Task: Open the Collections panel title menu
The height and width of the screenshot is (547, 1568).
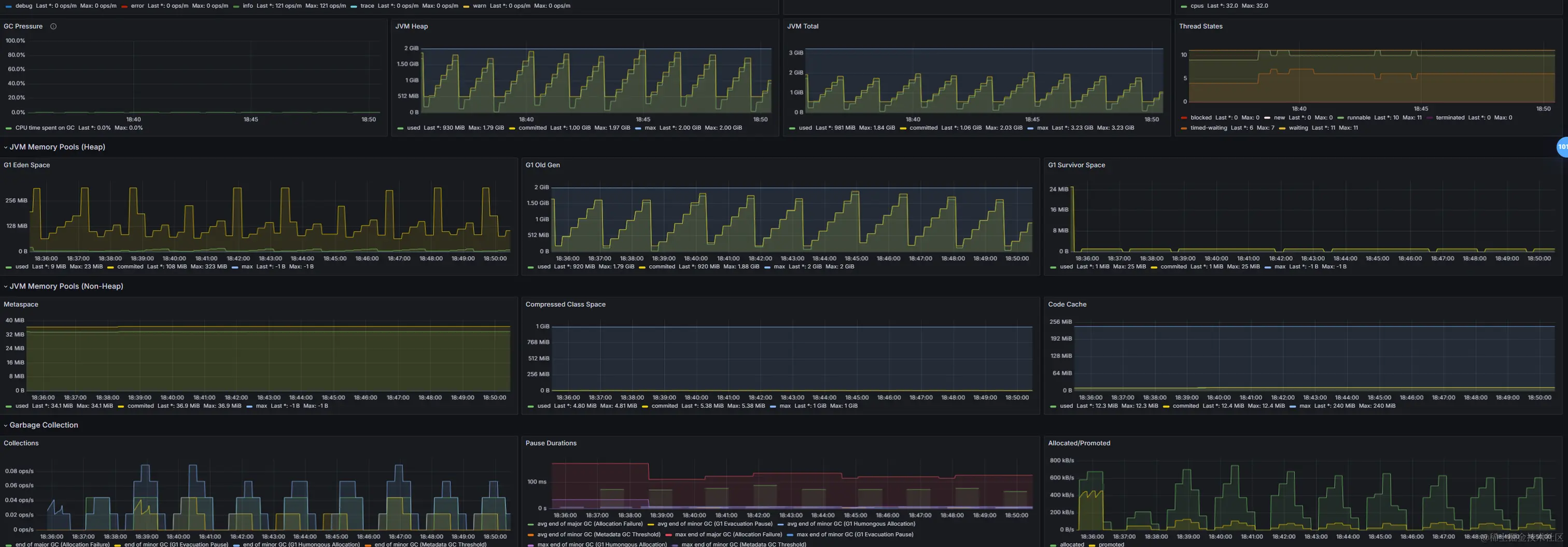Action: [x=21, y=443]
